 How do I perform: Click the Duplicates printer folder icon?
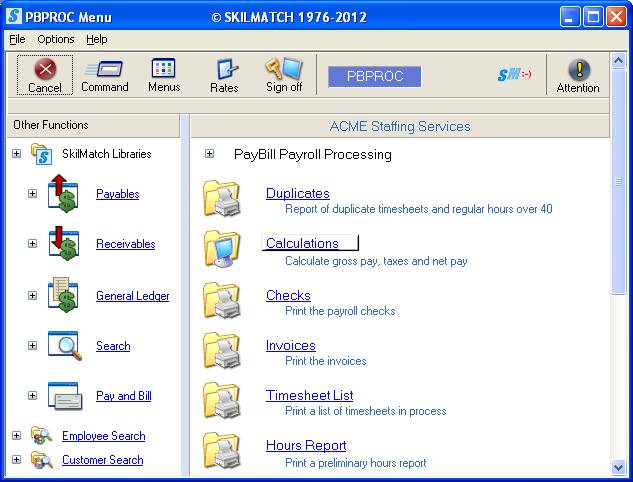(x=222, y=199)
